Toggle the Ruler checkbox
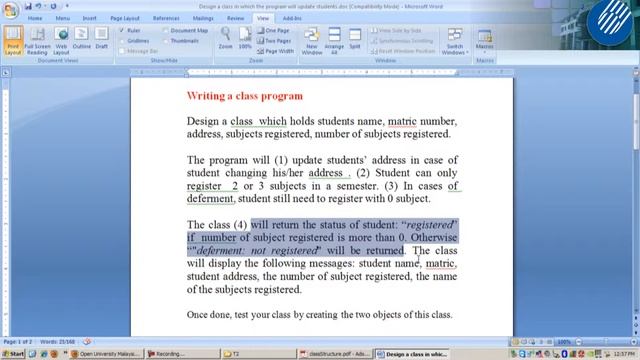Image resolution: width=640 pixels, height=360 pixels. click(122, 31)
